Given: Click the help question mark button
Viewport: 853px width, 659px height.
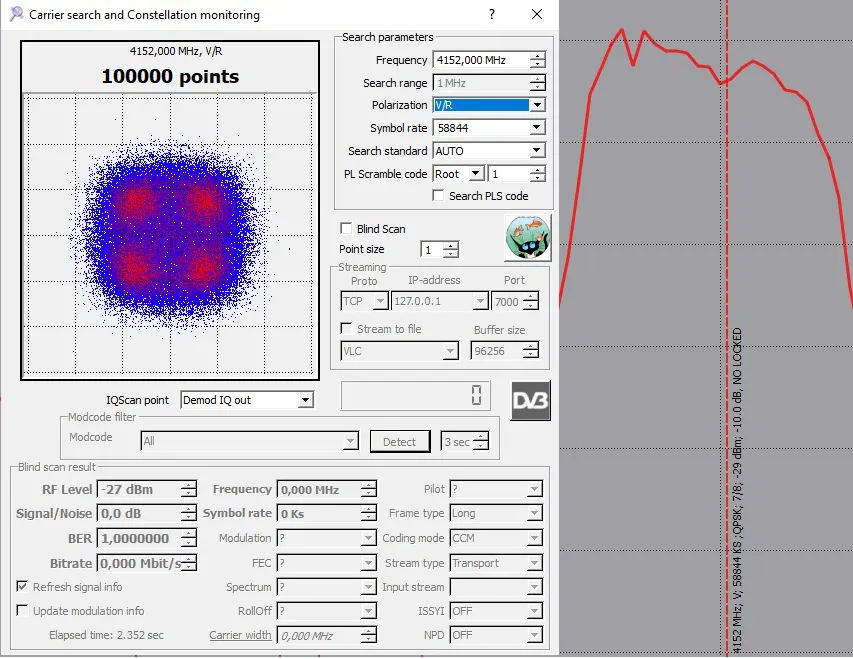Looking at the screenshot, I should pos(492,15).
